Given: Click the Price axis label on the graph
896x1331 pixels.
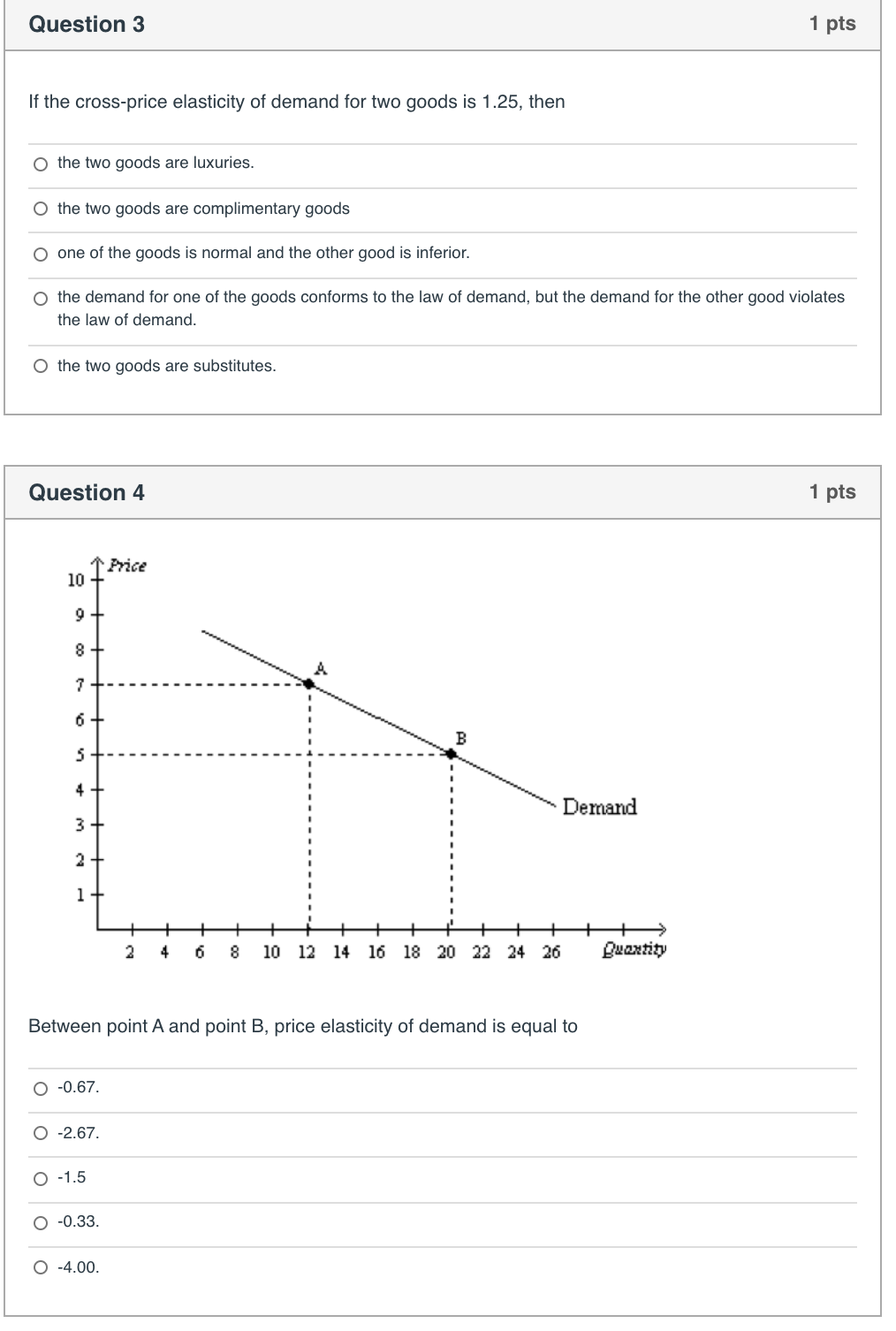Looking at the screenshot, I should pyautogui.click(x=125, y=567).
